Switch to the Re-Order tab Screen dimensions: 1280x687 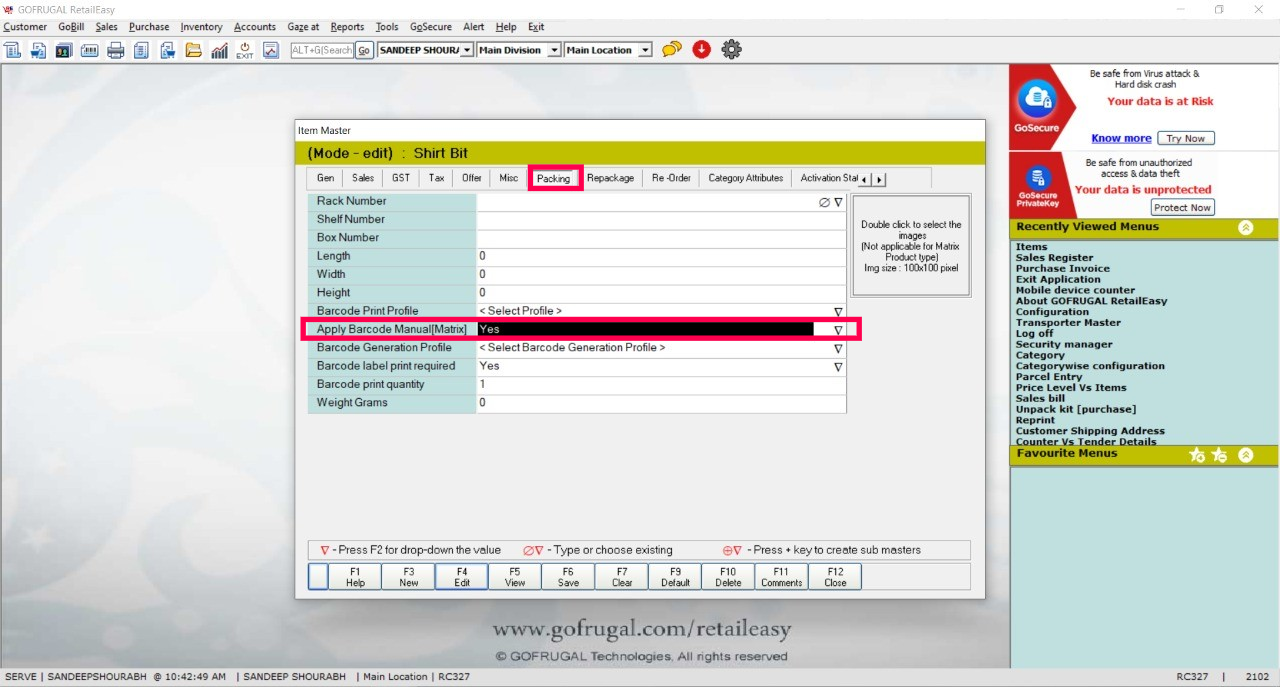click(671, 178)
